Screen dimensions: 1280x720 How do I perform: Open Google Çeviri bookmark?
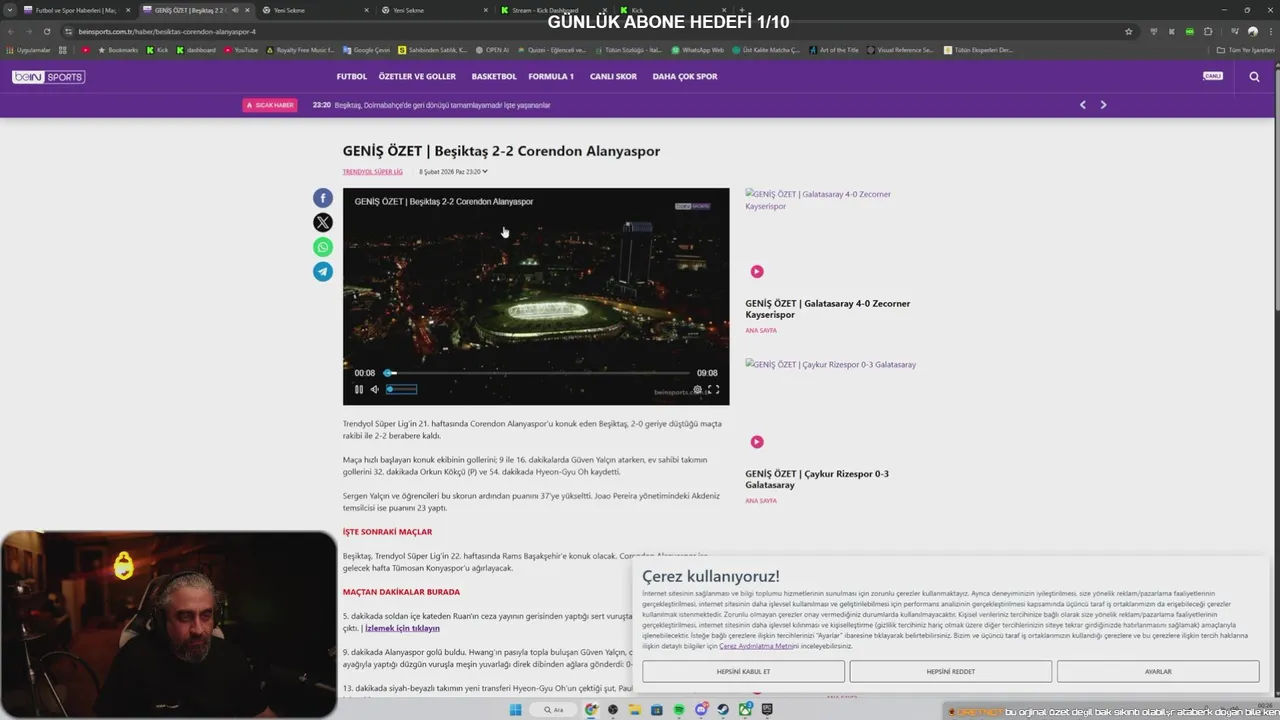coord(366,50)
